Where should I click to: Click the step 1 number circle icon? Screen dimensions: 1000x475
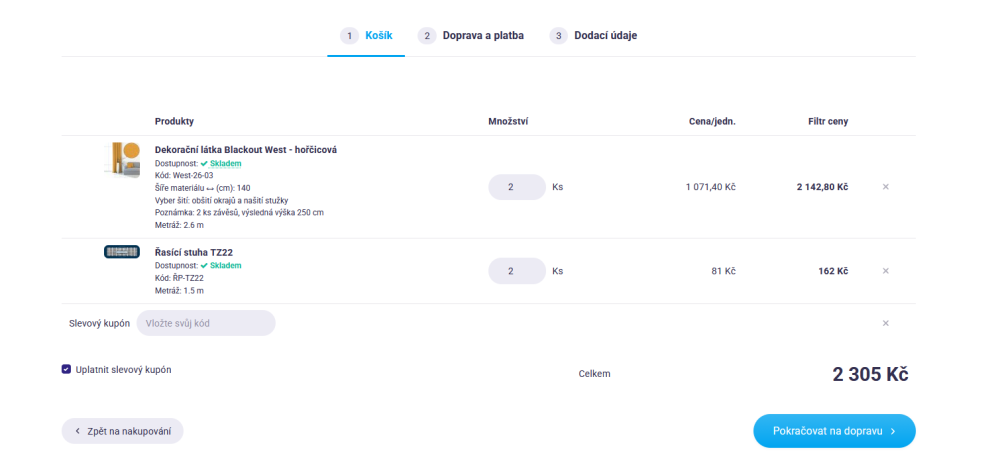(x=349, y=36)
